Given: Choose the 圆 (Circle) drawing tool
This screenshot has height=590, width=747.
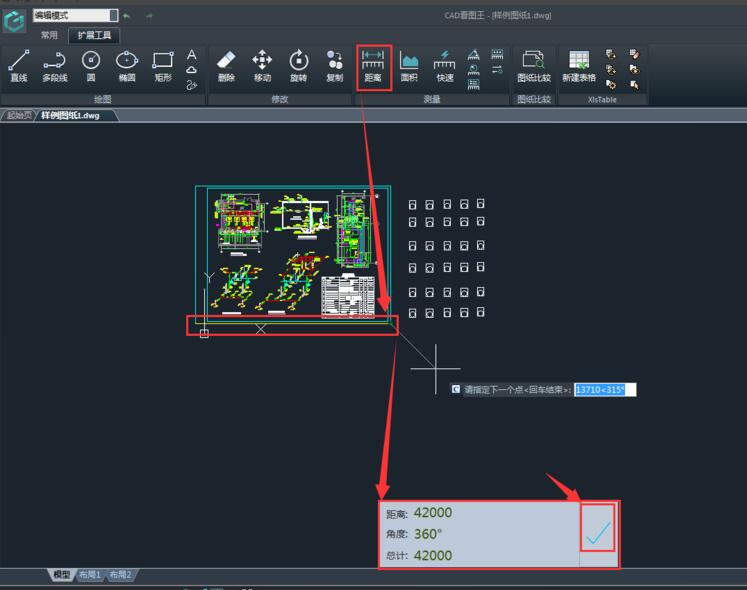Looking at the screenshot, I should click(91, 66).
